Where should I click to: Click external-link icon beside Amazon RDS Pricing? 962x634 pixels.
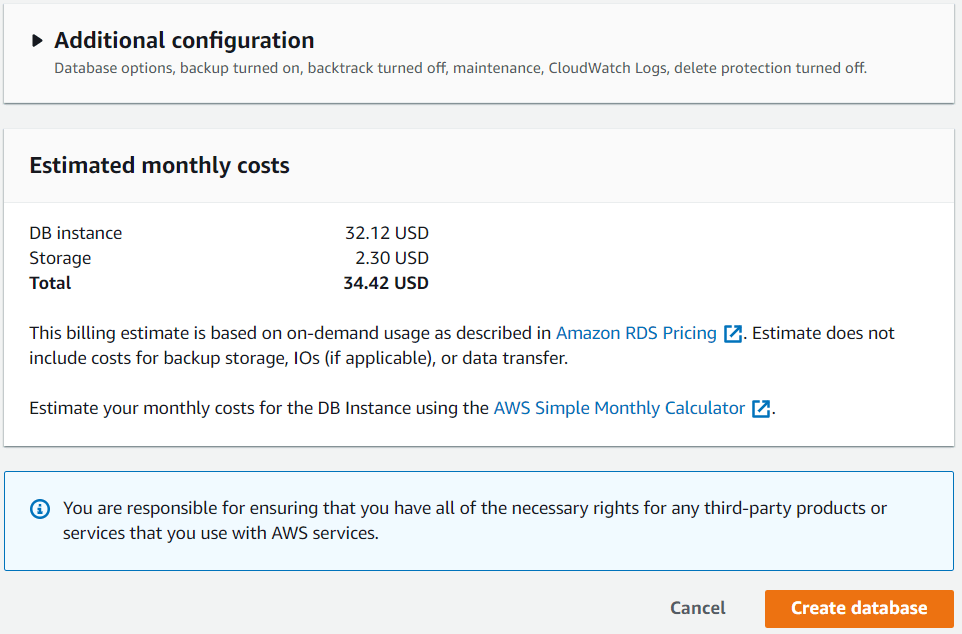pos(733,334)
